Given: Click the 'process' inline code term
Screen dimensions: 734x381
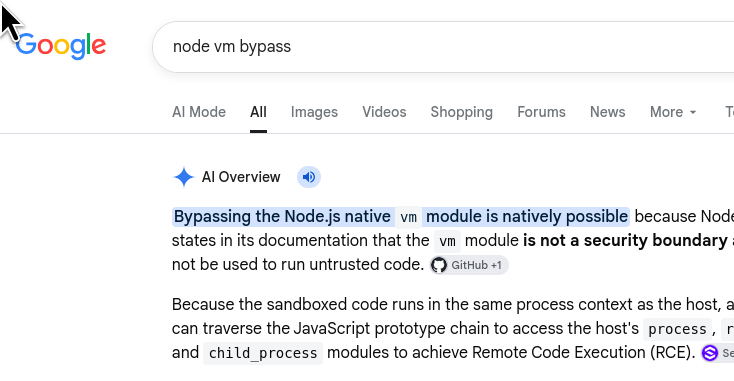Looking at the screenshot, I should 677,329.
